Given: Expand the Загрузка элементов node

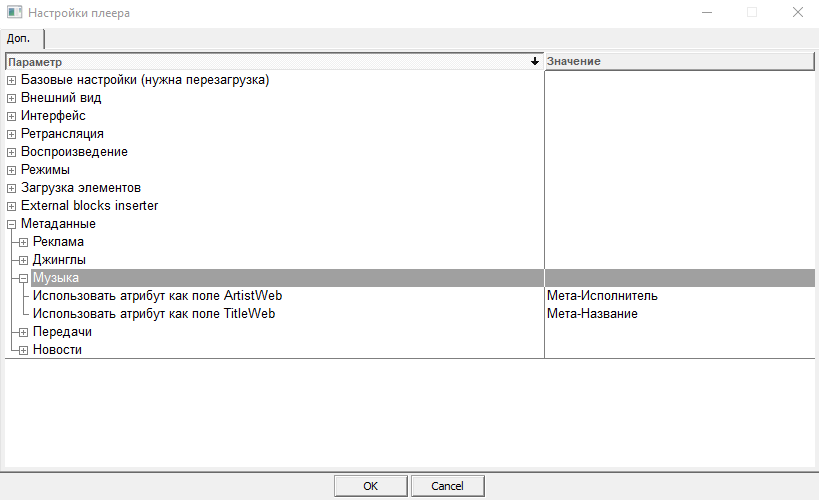Looking at the screenshot, I should click(x=12, y=188).
